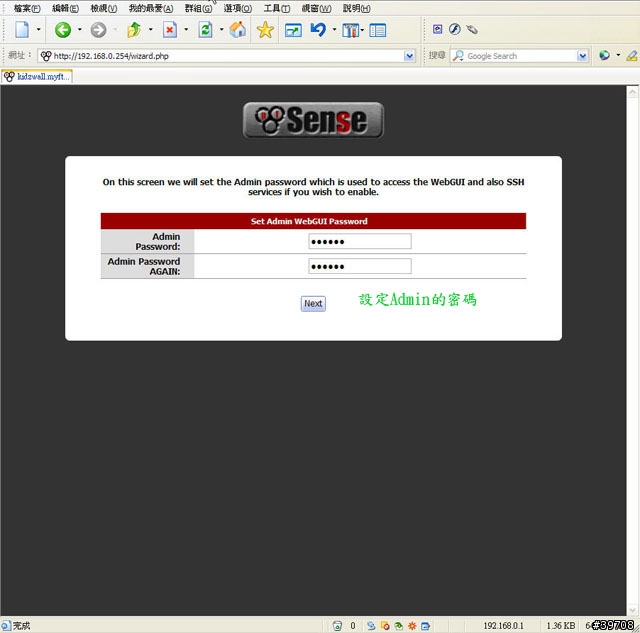This screenshot has width=640, height=633.
Task: Open the 視窗(W) menu
Action: (316, 8)
